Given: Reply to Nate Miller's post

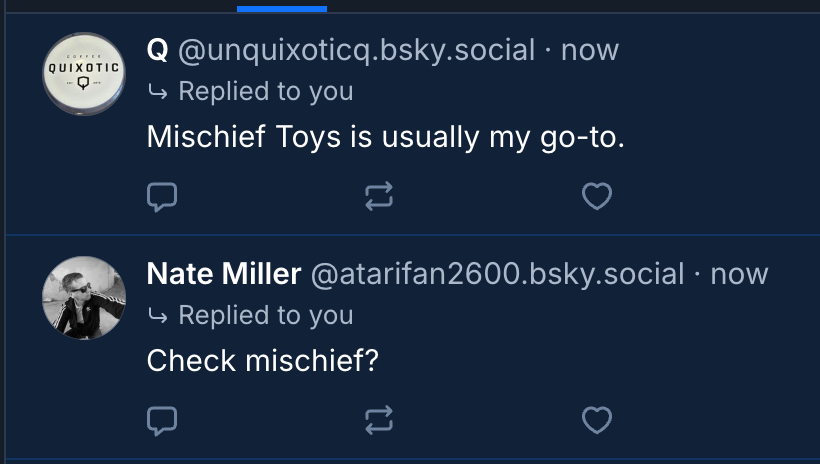Looking at the screenshot, I should pos(162,421).
